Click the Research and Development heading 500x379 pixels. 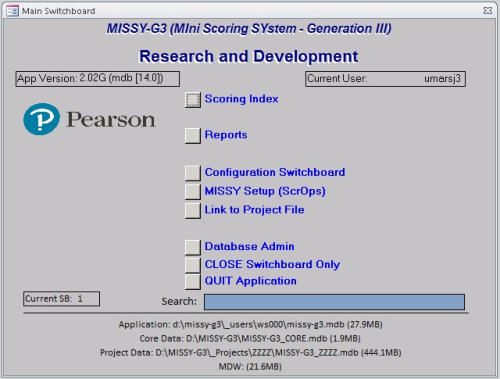[x=249, y=56]
